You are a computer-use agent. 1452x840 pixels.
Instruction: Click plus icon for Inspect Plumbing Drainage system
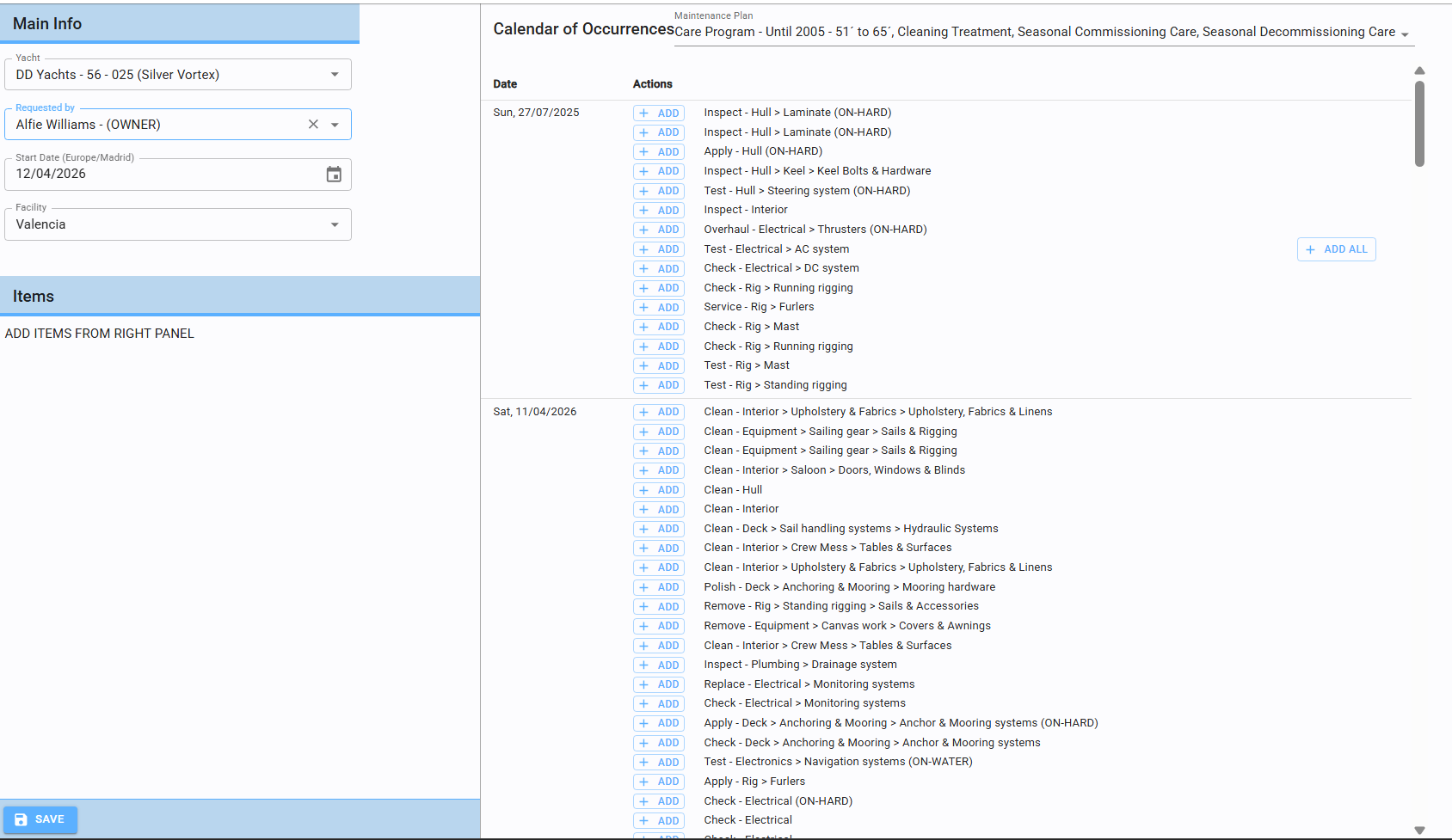coord(643,665)
